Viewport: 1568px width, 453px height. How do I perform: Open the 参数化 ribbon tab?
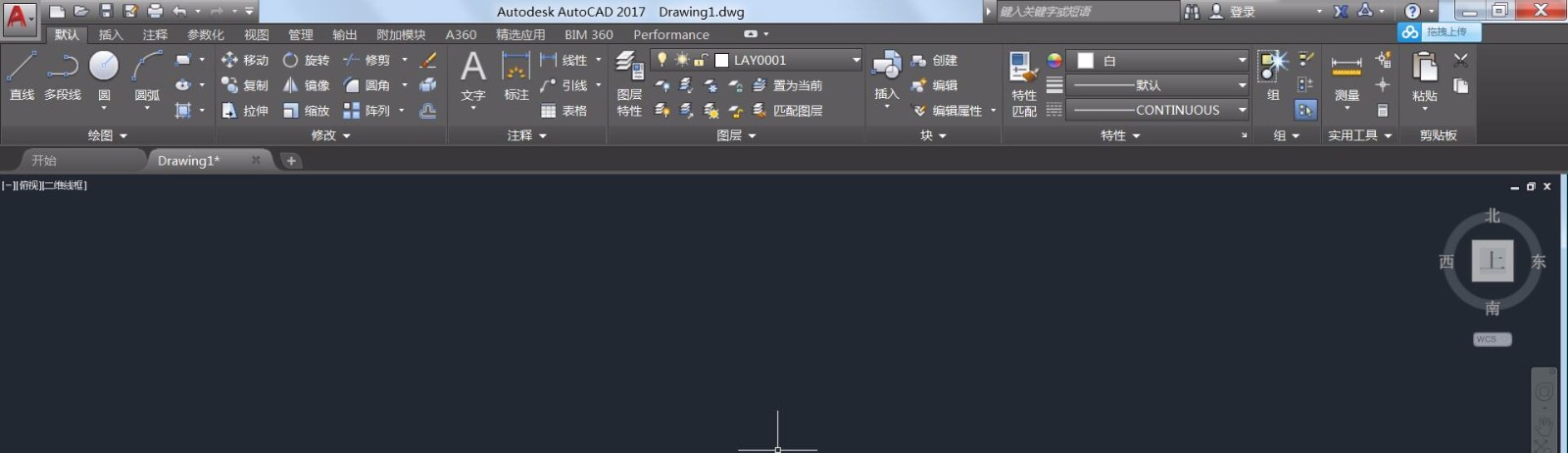[206, 34]
